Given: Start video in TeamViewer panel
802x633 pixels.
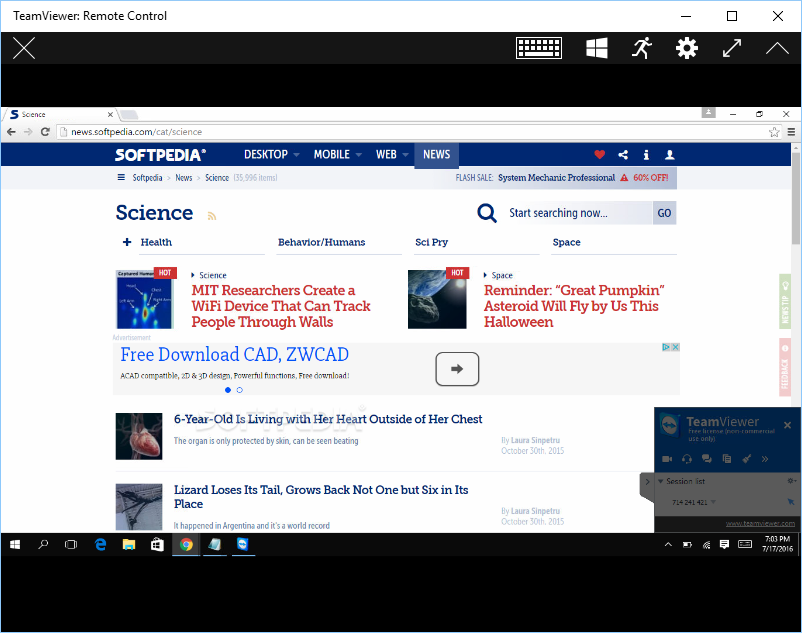Looking at the screenshot, I should pyautogui.click(x=667, y=459).
